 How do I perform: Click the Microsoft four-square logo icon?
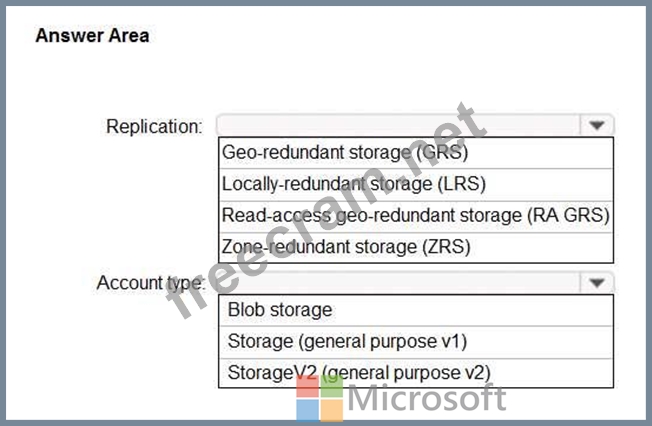pyautogui.click(x=320, y=398)
